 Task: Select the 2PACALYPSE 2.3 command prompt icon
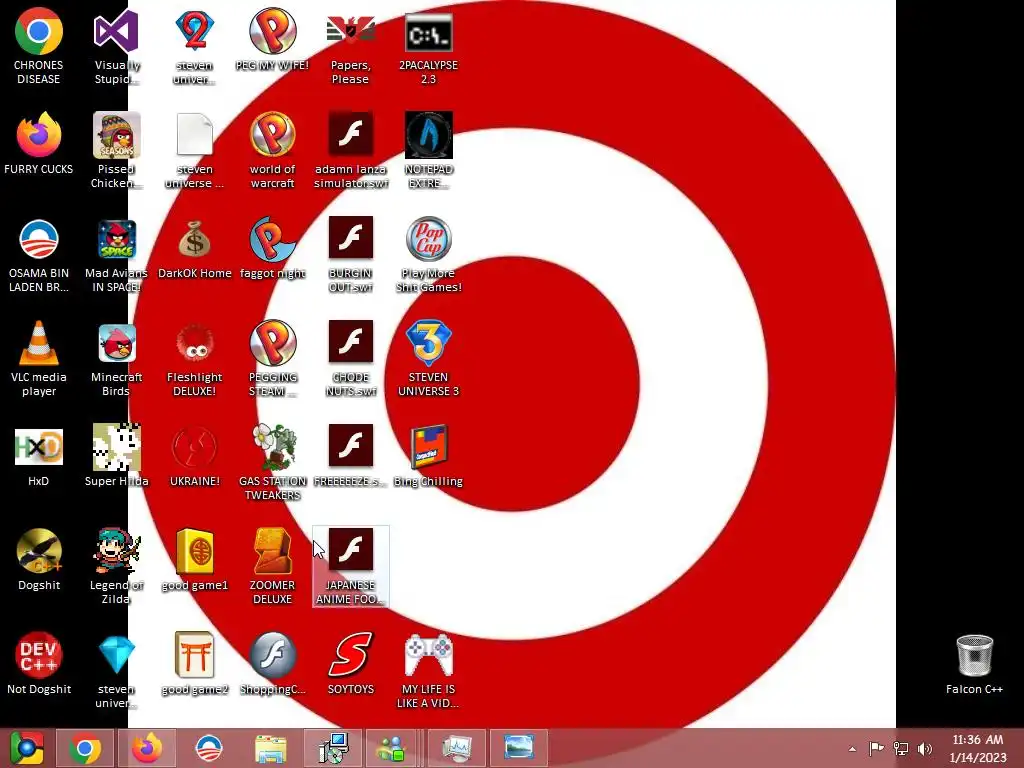pyautogui.click(x=428, y=46)
